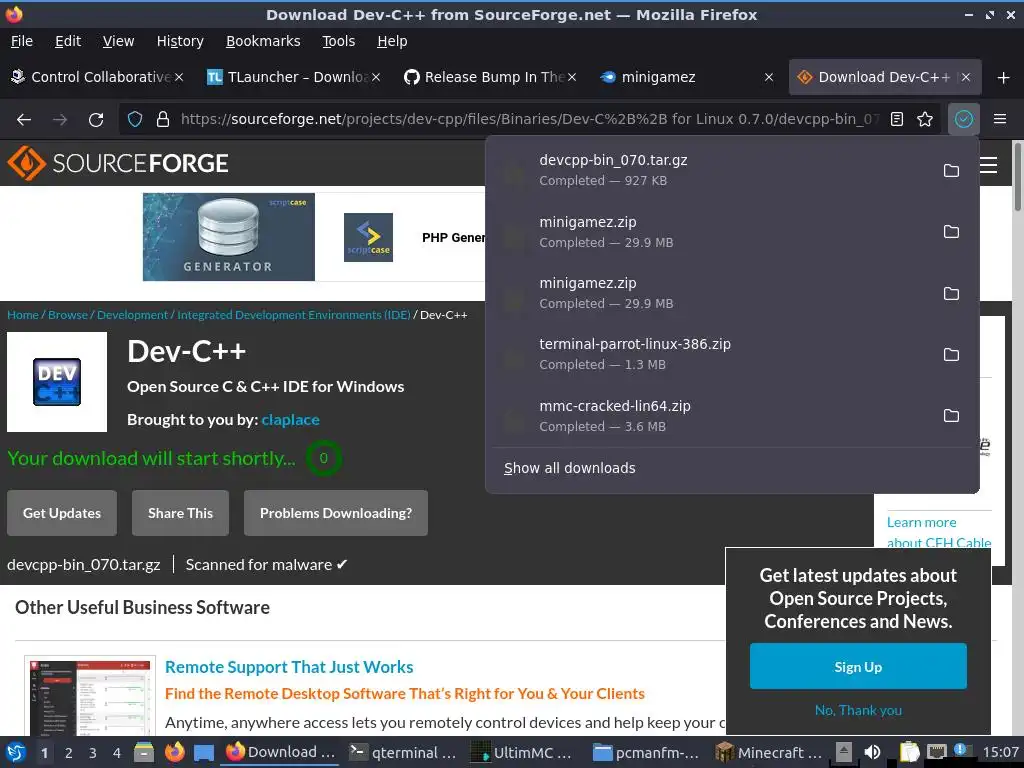Open the History menu
Screen dimensions: 1024x768
(180, 41)
